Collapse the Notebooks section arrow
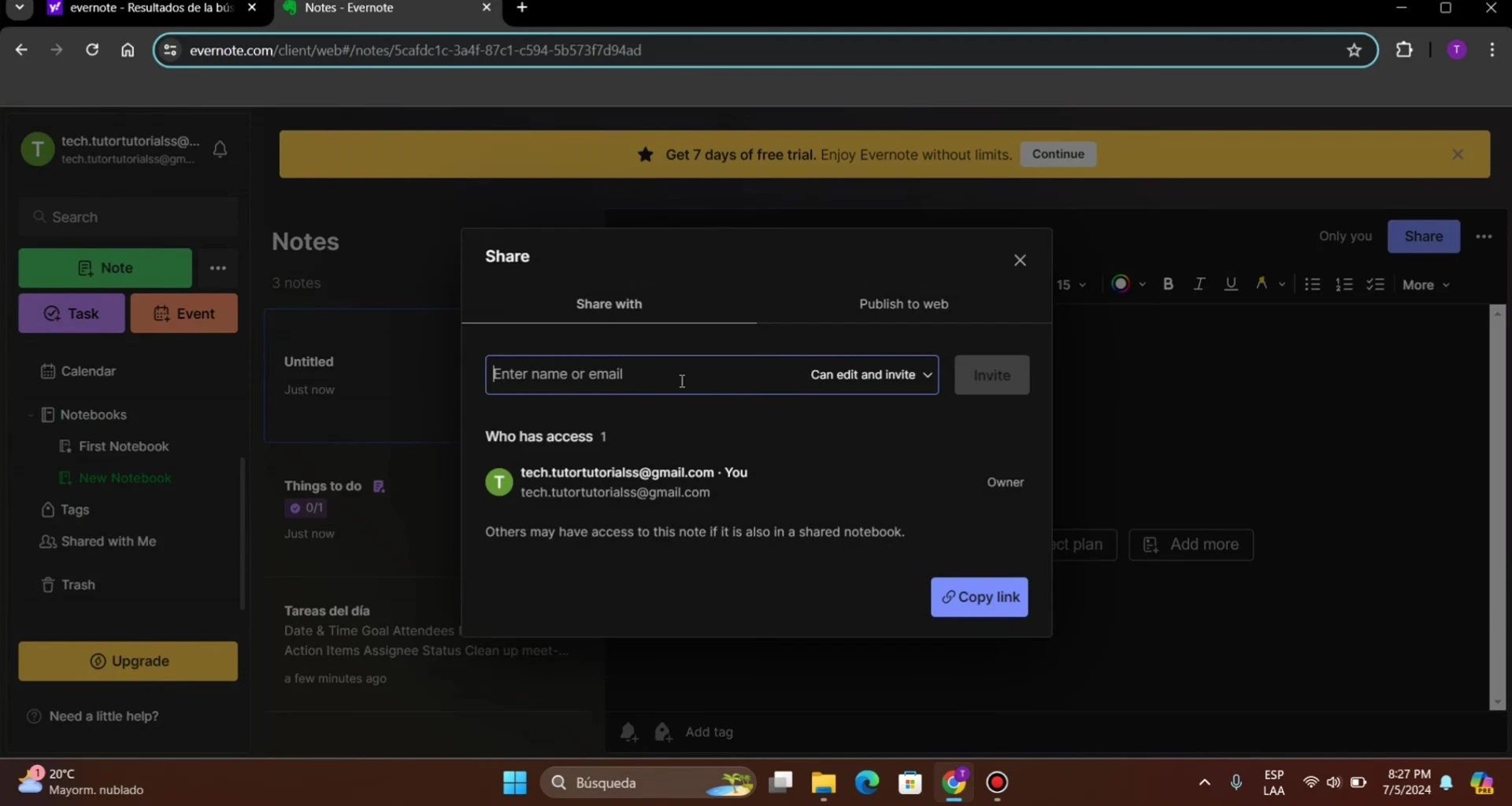The width and height of the screenshot is (1512, 806). (30, 415)
